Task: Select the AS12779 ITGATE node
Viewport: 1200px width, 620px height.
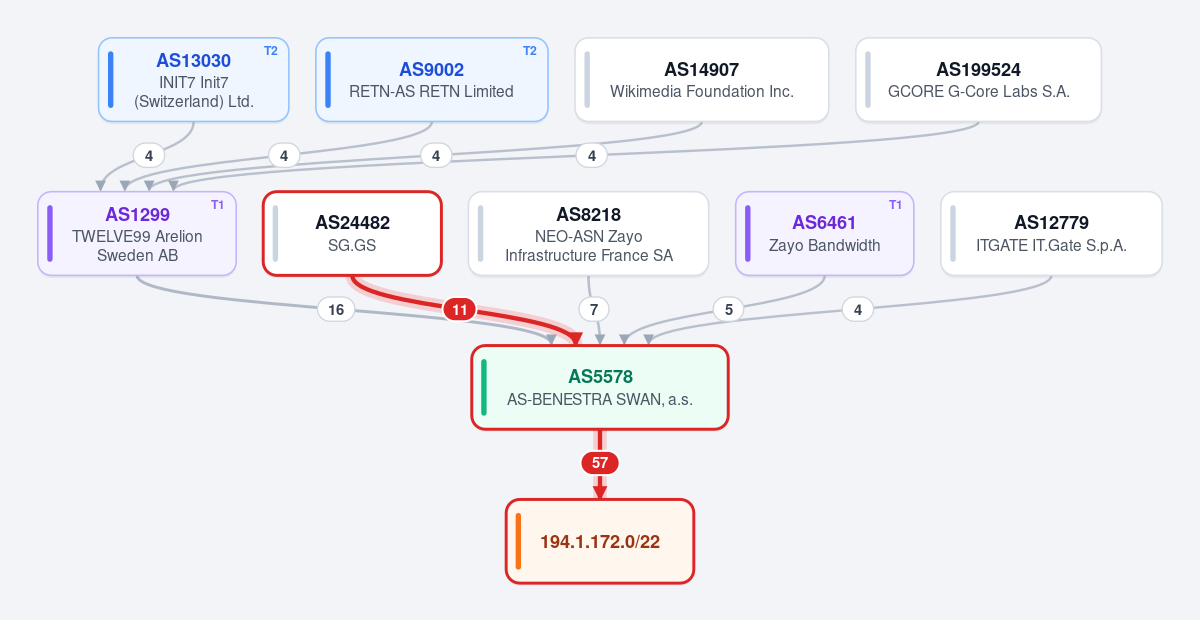Action: click(1052, 233)
